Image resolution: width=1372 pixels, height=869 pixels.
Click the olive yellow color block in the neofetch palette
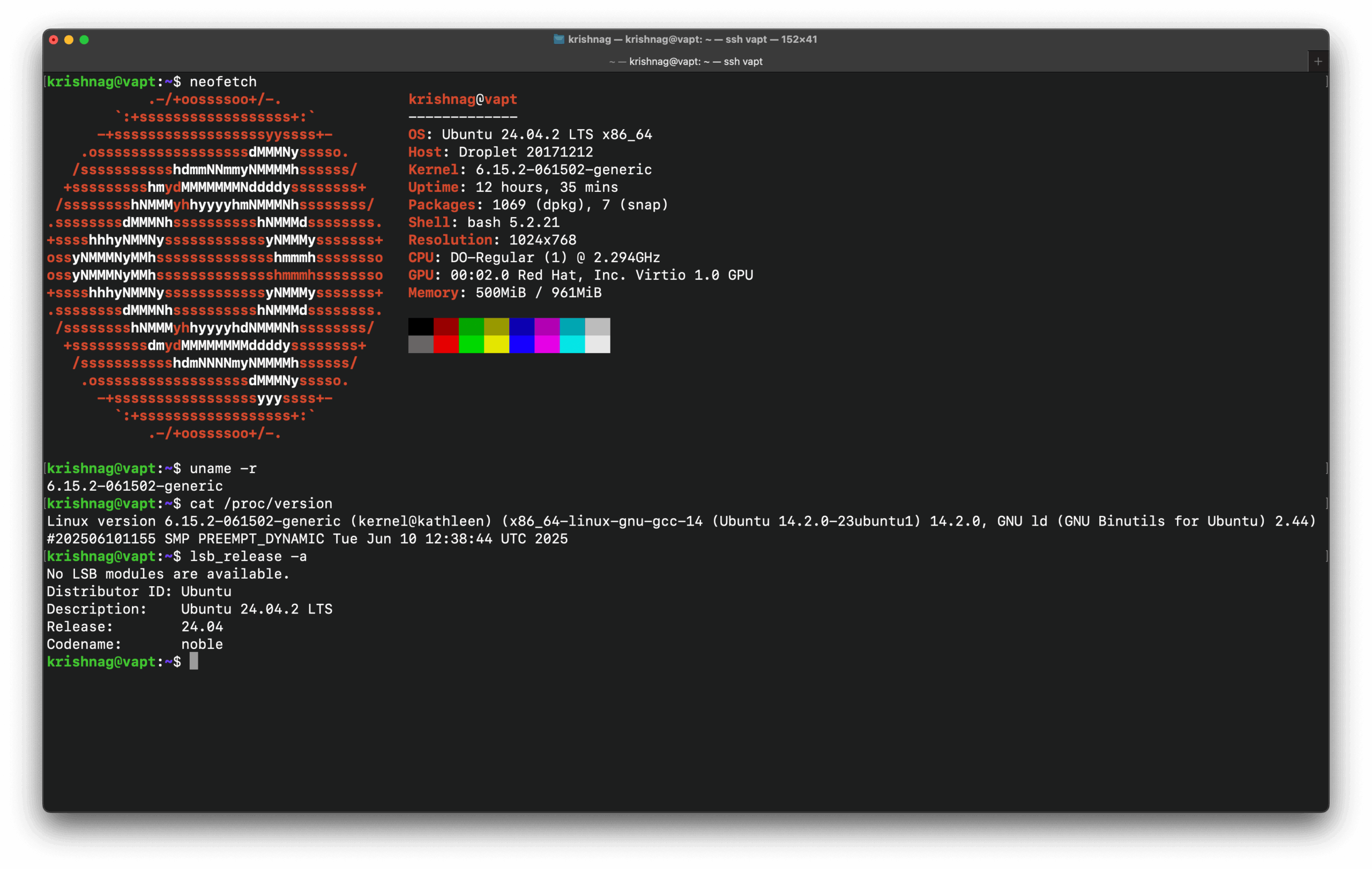[497, 327]
